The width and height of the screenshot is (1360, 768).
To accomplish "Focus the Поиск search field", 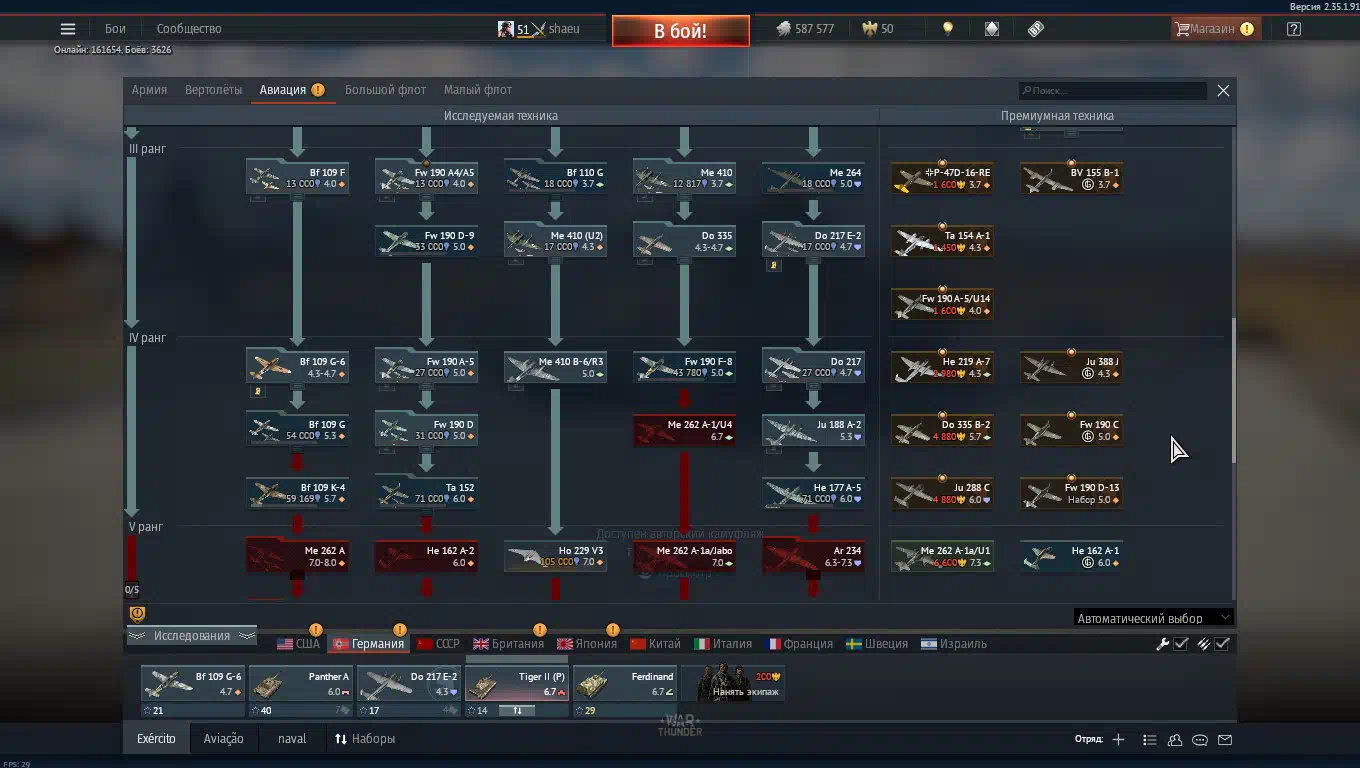I will (1112, 91).
